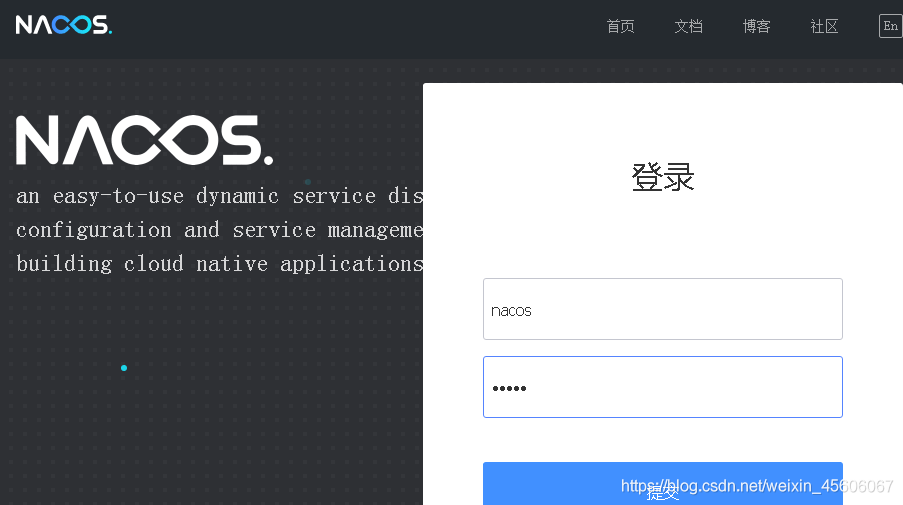Open the 首页 home menu item

pos(620,26)
